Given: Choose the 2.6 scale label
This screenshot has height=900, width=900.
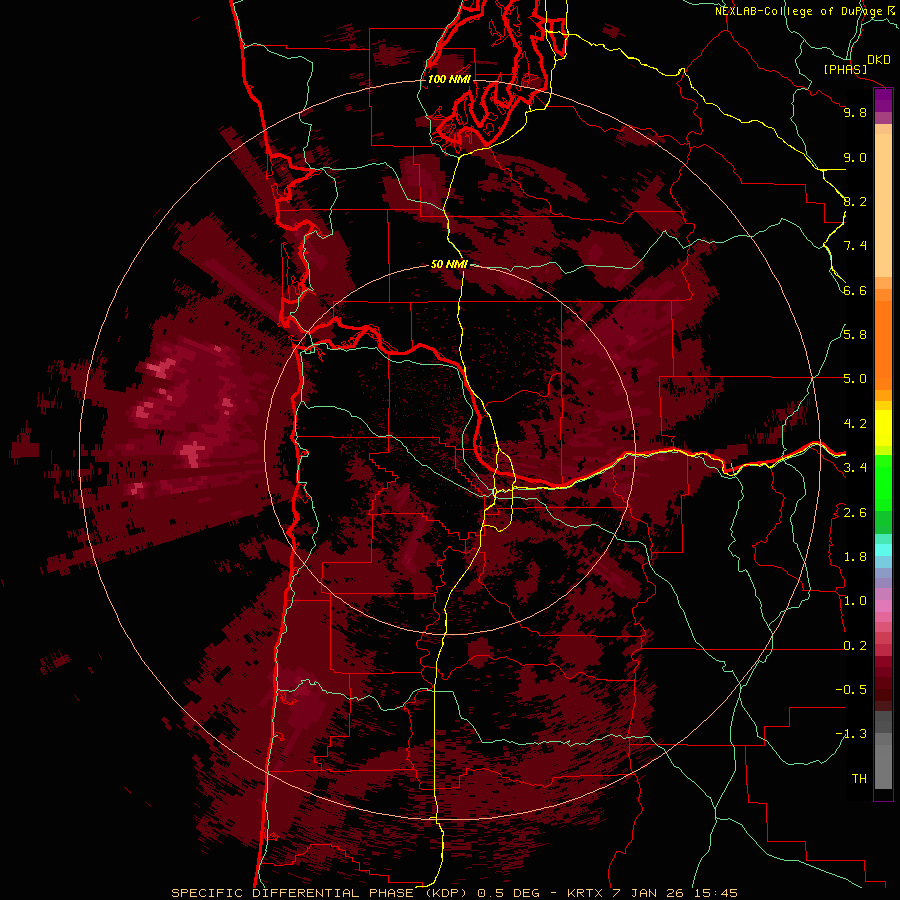Looking at the screenshot, I should tap(855, 513).
